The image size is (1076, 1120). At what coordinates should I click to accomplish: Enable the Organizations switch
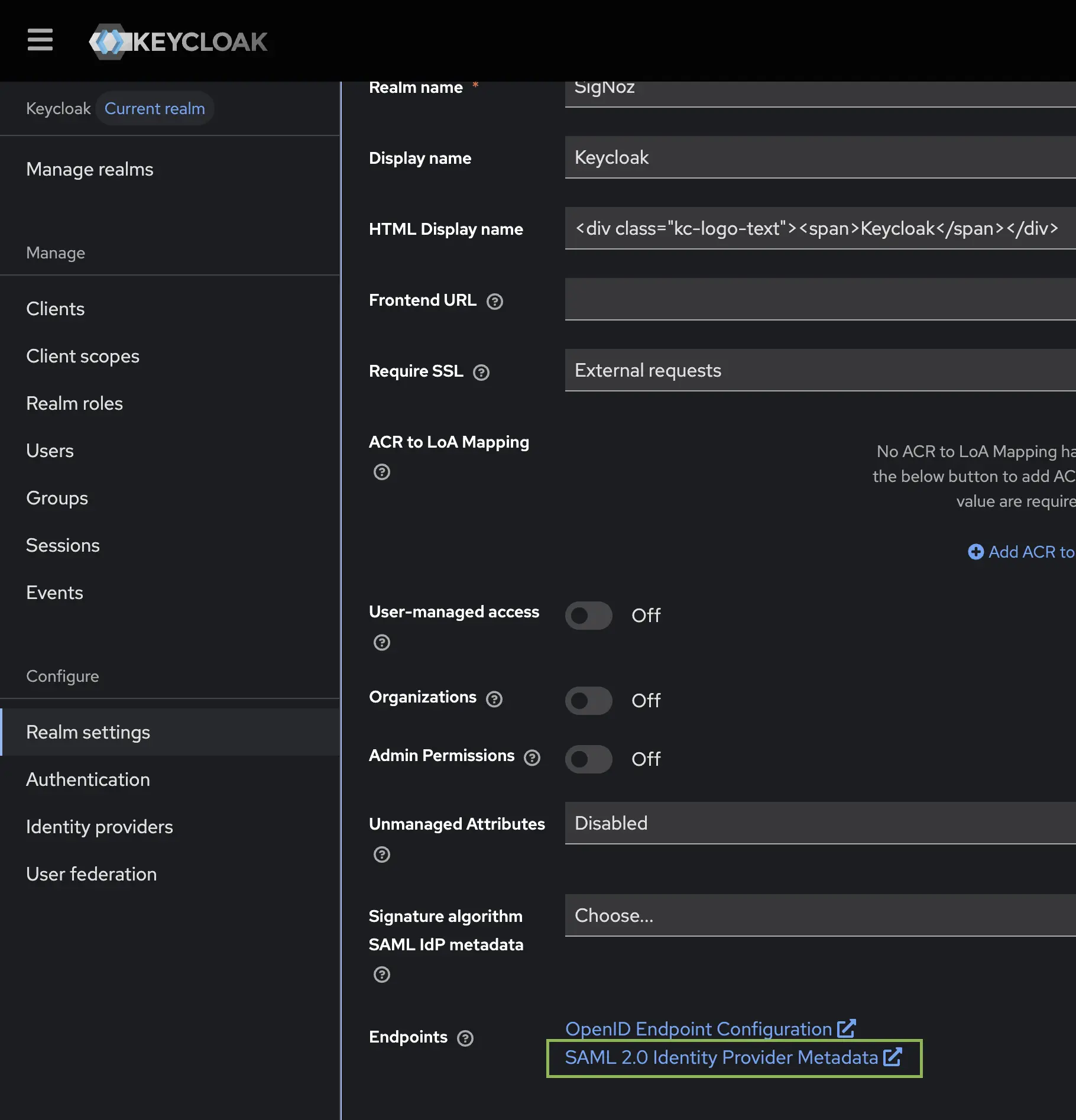[x=588, y=701]
